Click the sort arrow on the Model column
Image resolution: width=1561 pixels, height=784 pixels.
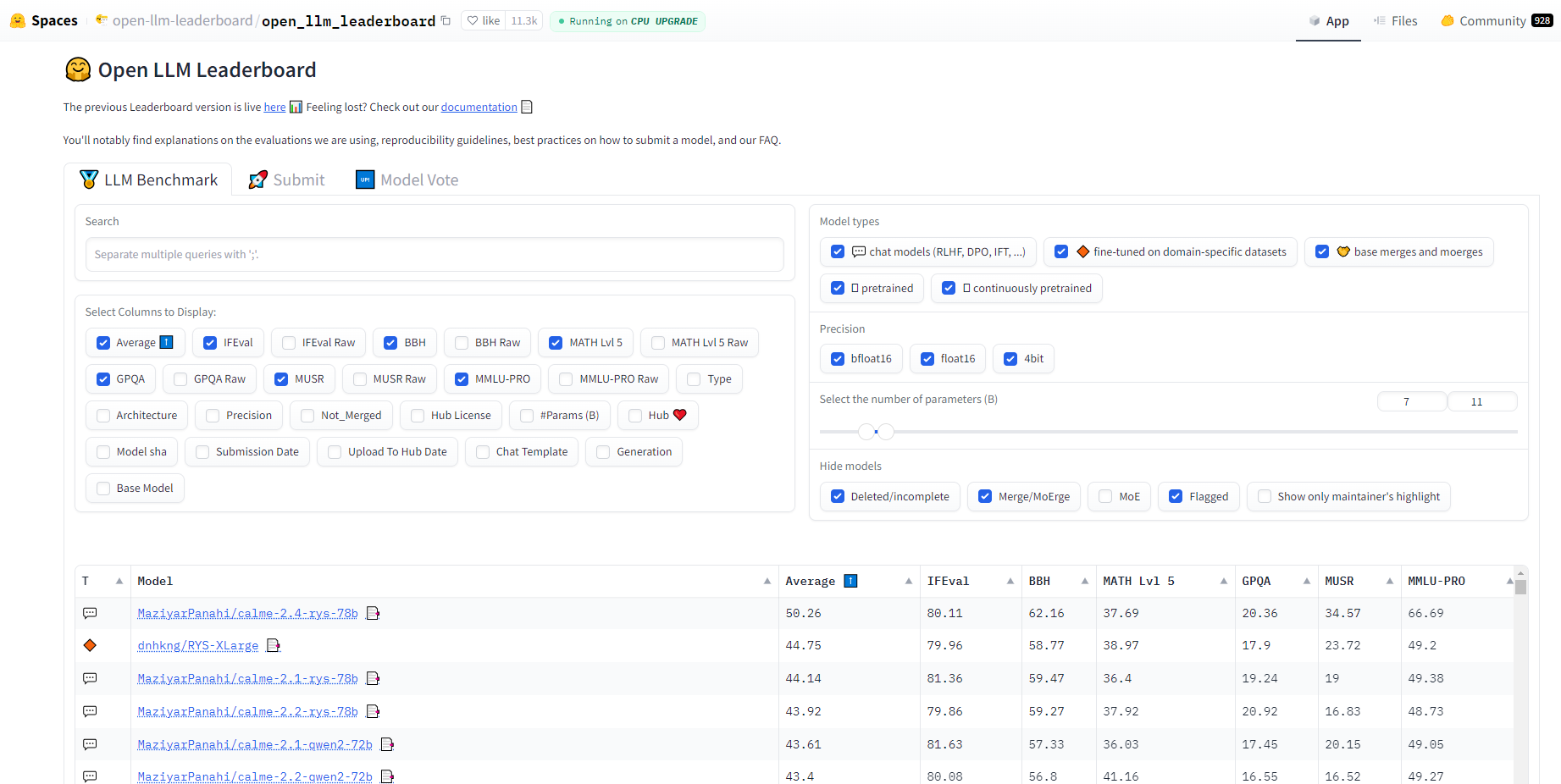click(x=767, y=581)
